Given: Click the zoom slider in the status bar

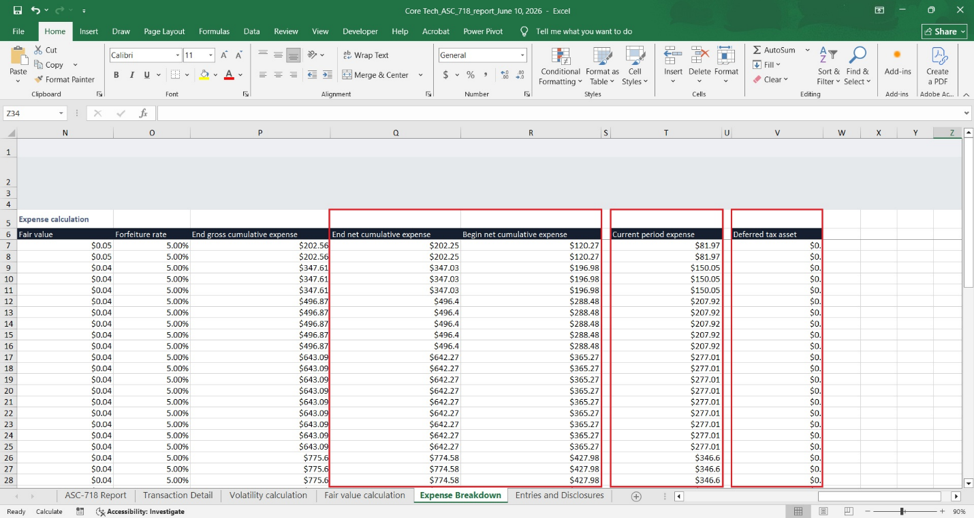Looking at the screenshot, I should pyautogui.click(x=902, y=511).
